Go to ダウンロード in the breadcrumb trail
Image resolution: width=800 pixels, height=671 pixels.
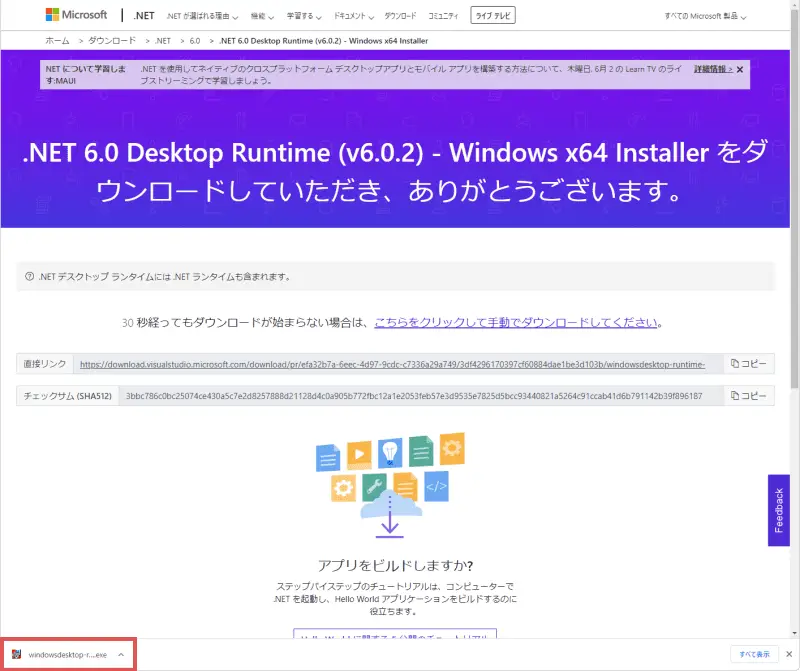tap(112, 41)
